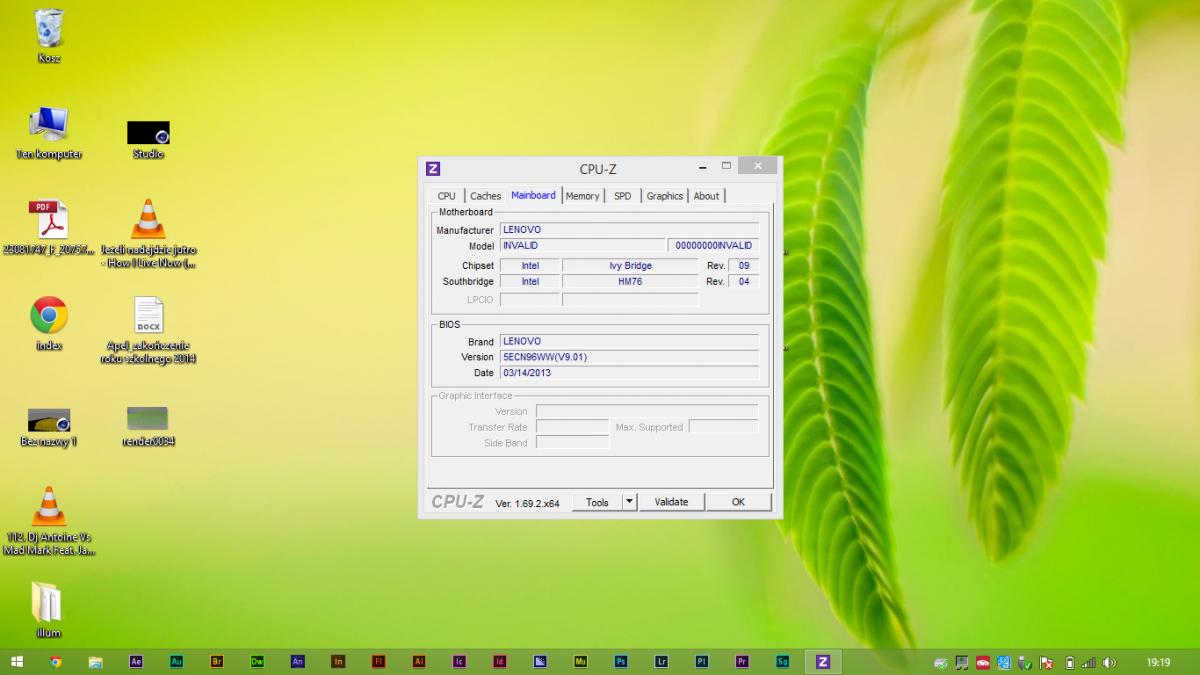Open the network signal tray icon
The width and height of the screenshot is (1200, 675).
(x=1089, y=662)
